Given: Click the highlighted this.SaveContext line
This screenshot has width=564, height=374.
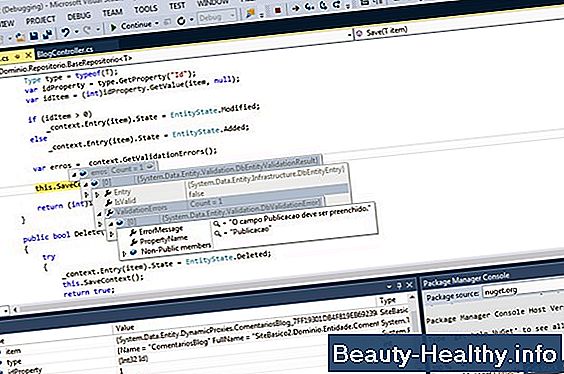Looking at the screenshot, I should coord(58,187).
